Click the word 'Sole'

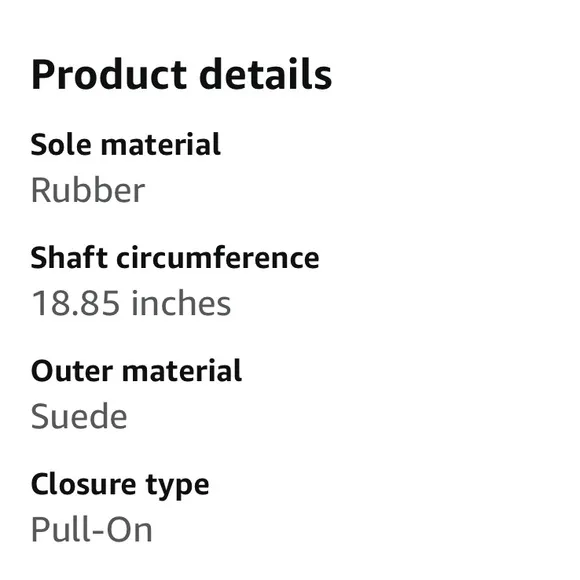coord(61,145)
